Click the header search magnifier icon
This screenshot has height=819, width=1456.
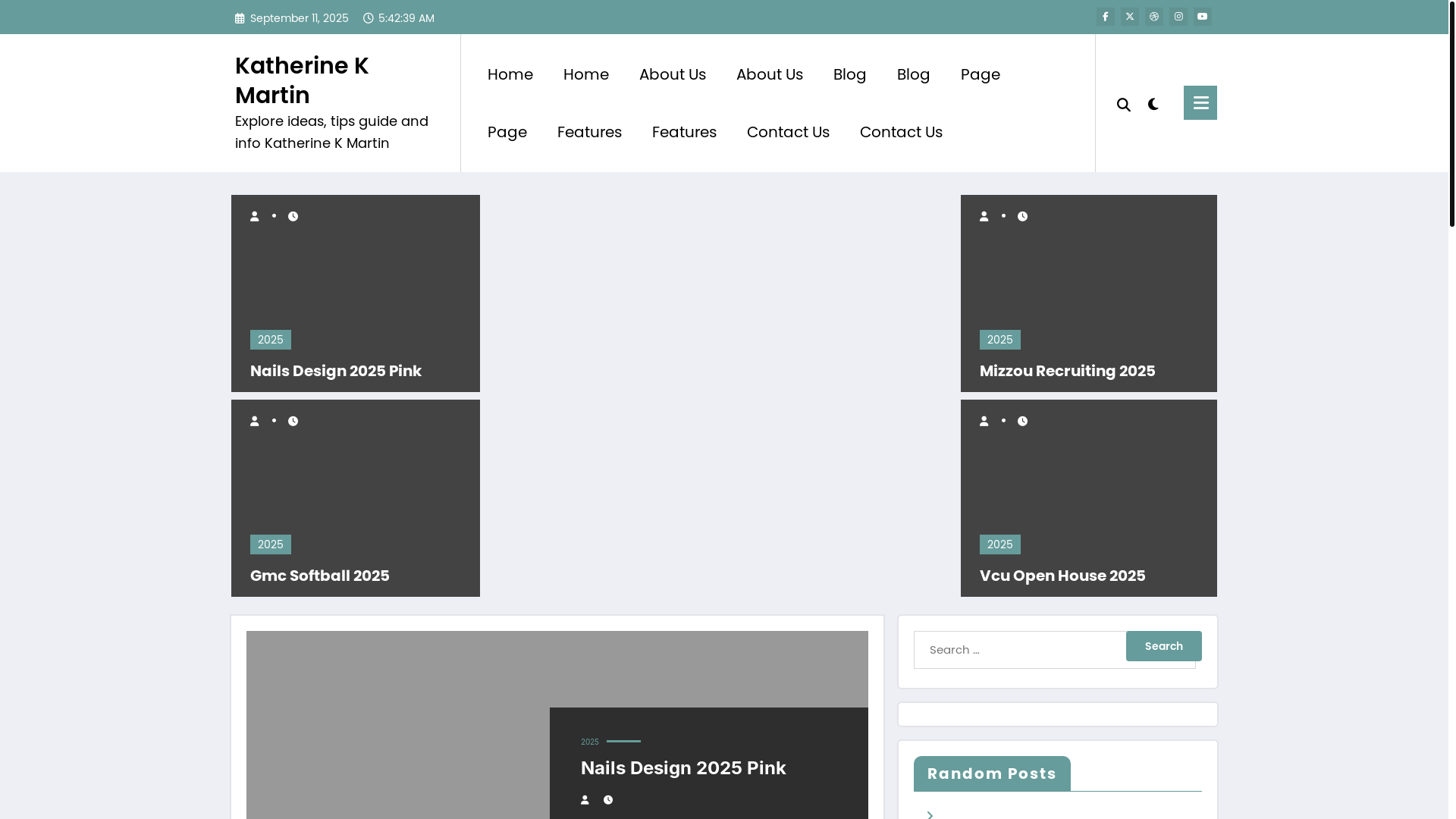point(1124,105)
